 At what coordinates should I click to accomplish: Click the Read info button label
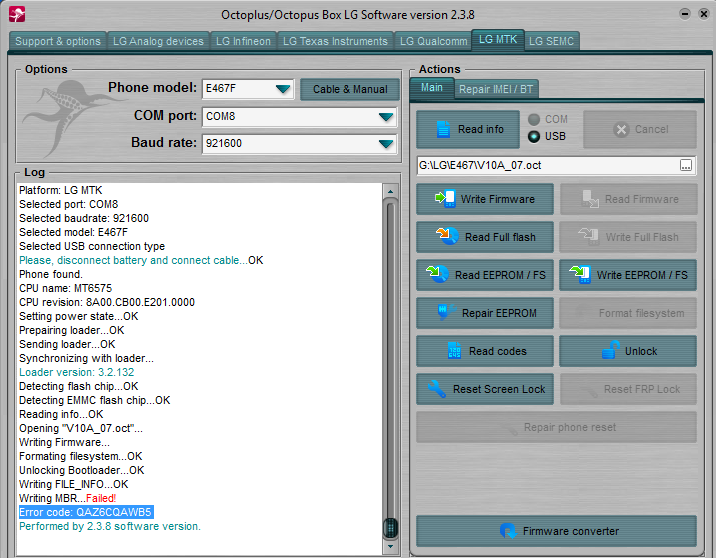481,129
